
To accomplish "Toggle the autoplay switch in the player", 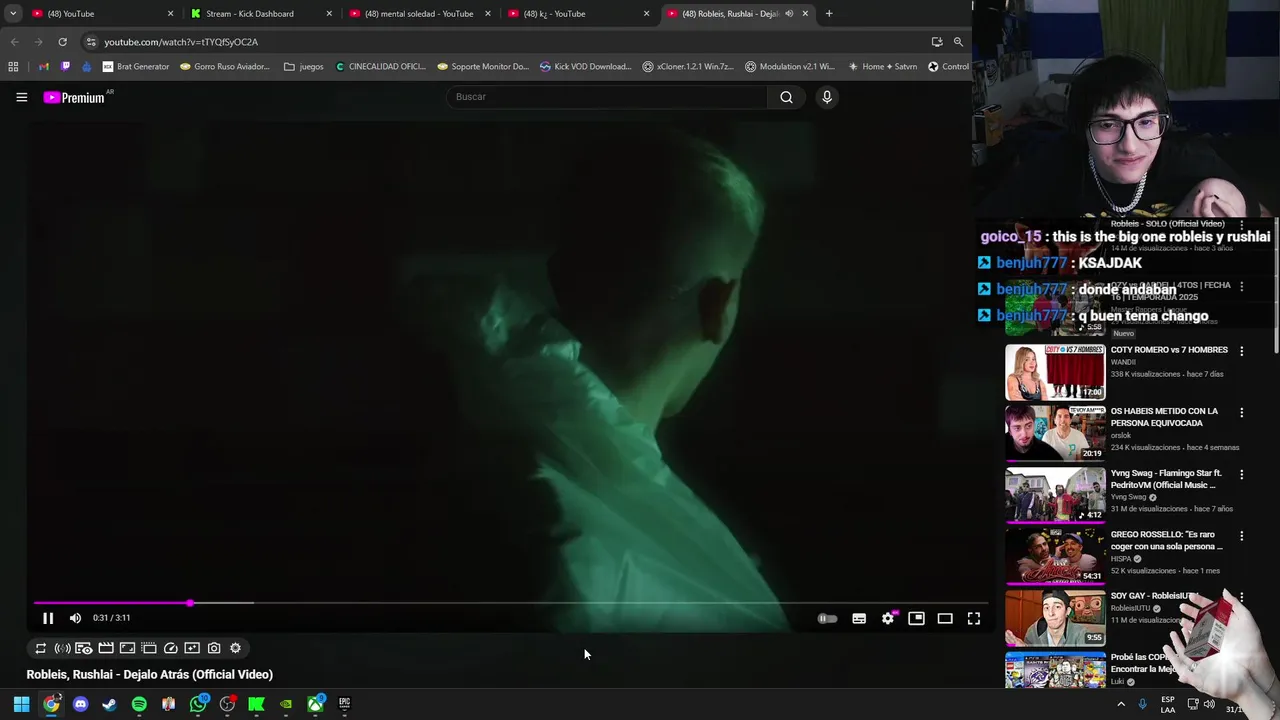I will (x=827, y=619).
